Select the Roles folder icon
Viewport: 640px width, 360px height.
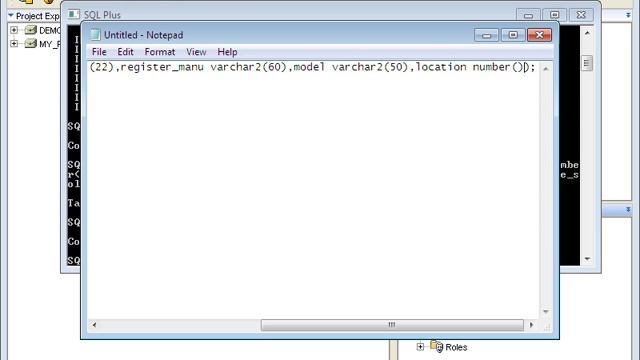tap(436, 347)
